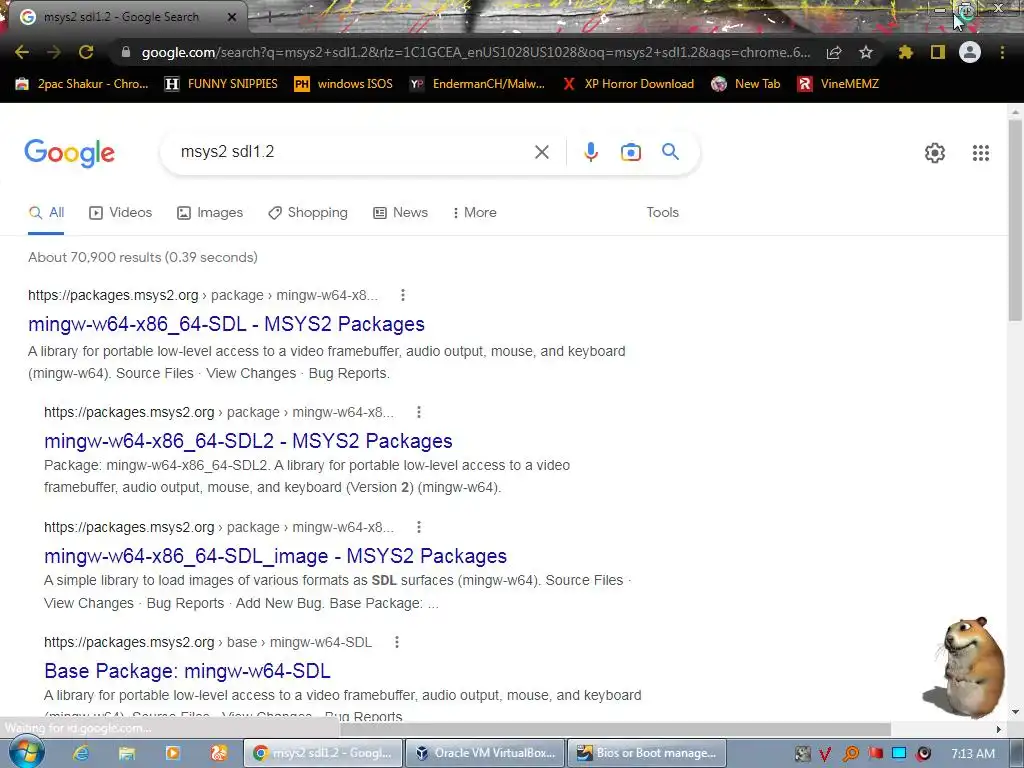Open Windows Explorer folder on taskbar

(x=126, y=753)
